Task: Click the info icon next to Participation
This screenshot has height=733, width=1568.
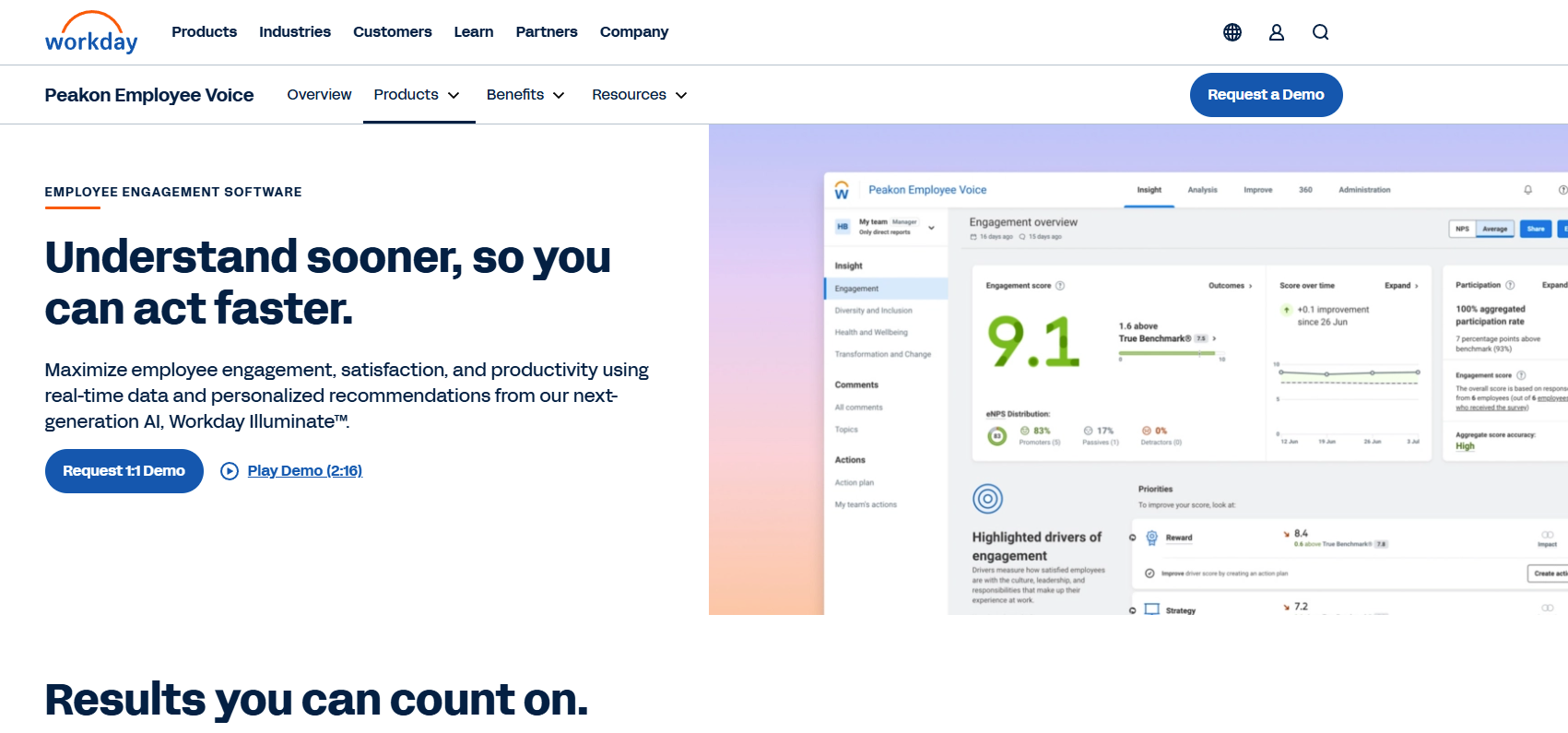Action: point(1510,285)
